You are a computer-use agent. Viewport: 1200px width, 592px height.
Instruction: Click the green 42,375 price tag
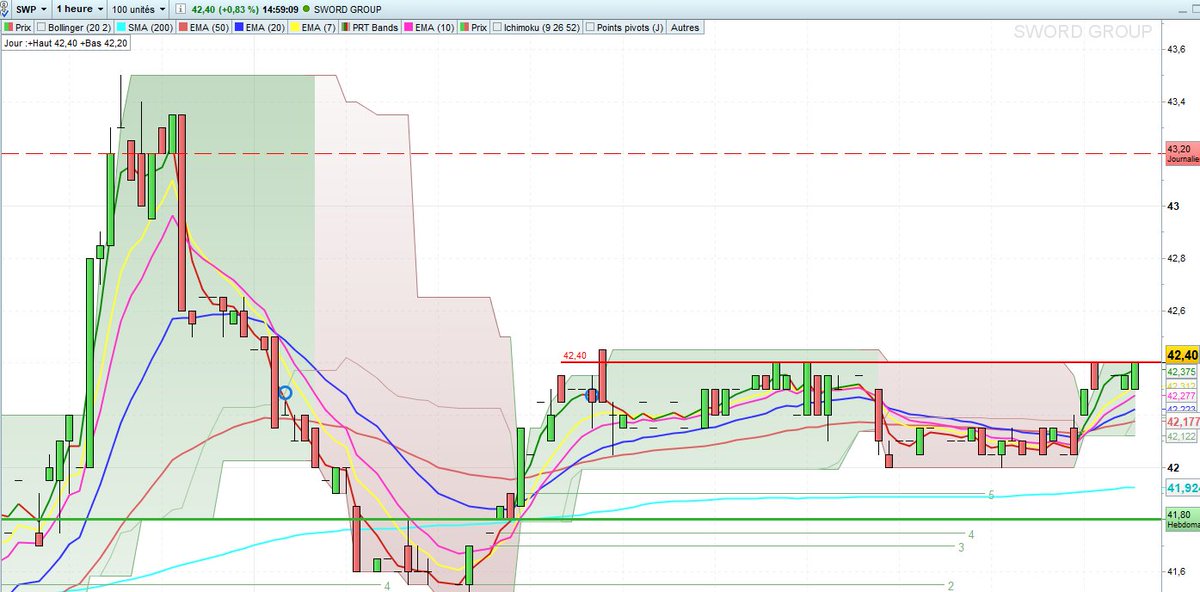click(1182, 372)
